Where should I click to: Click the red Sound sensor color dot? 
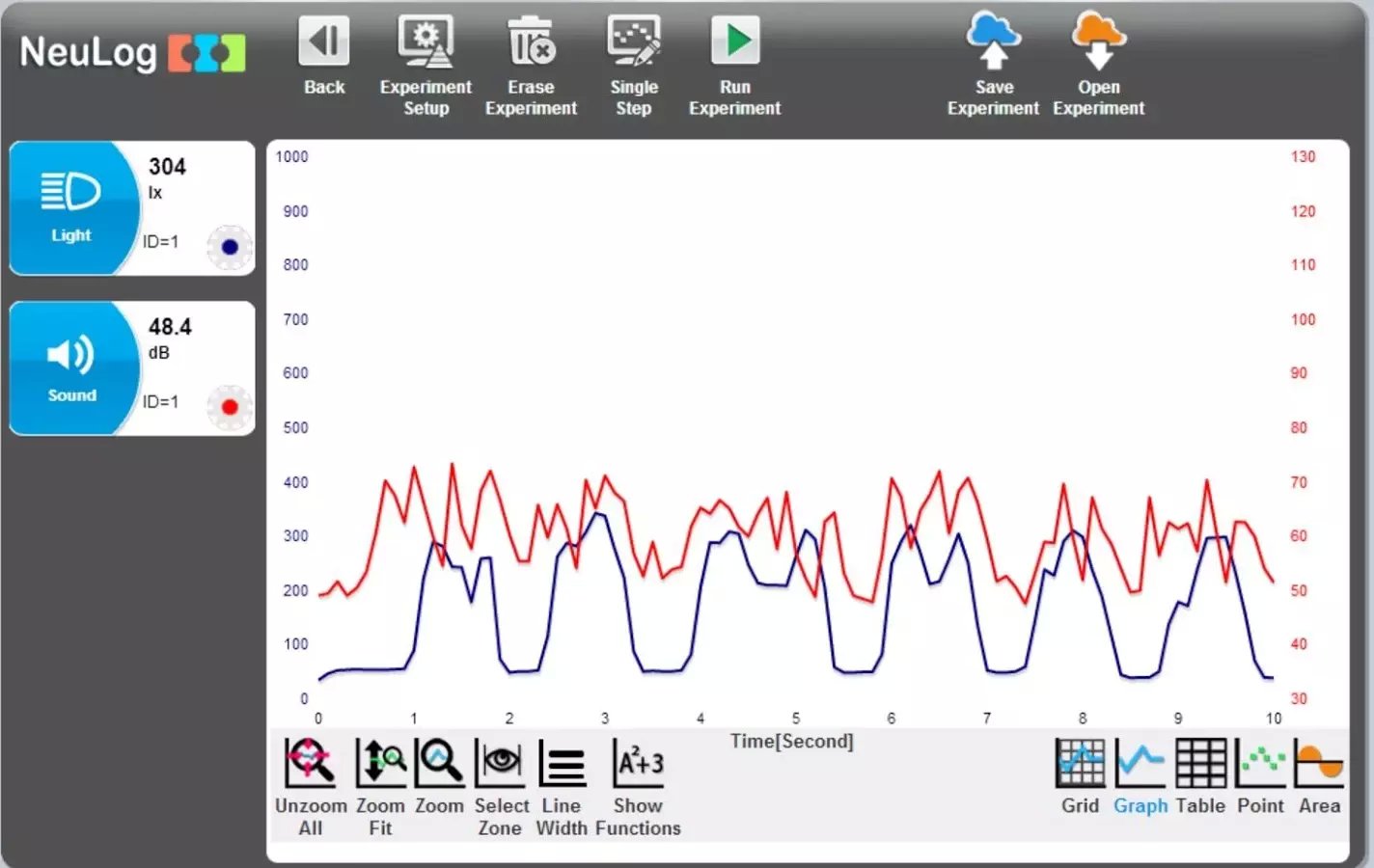coord(230,407)
